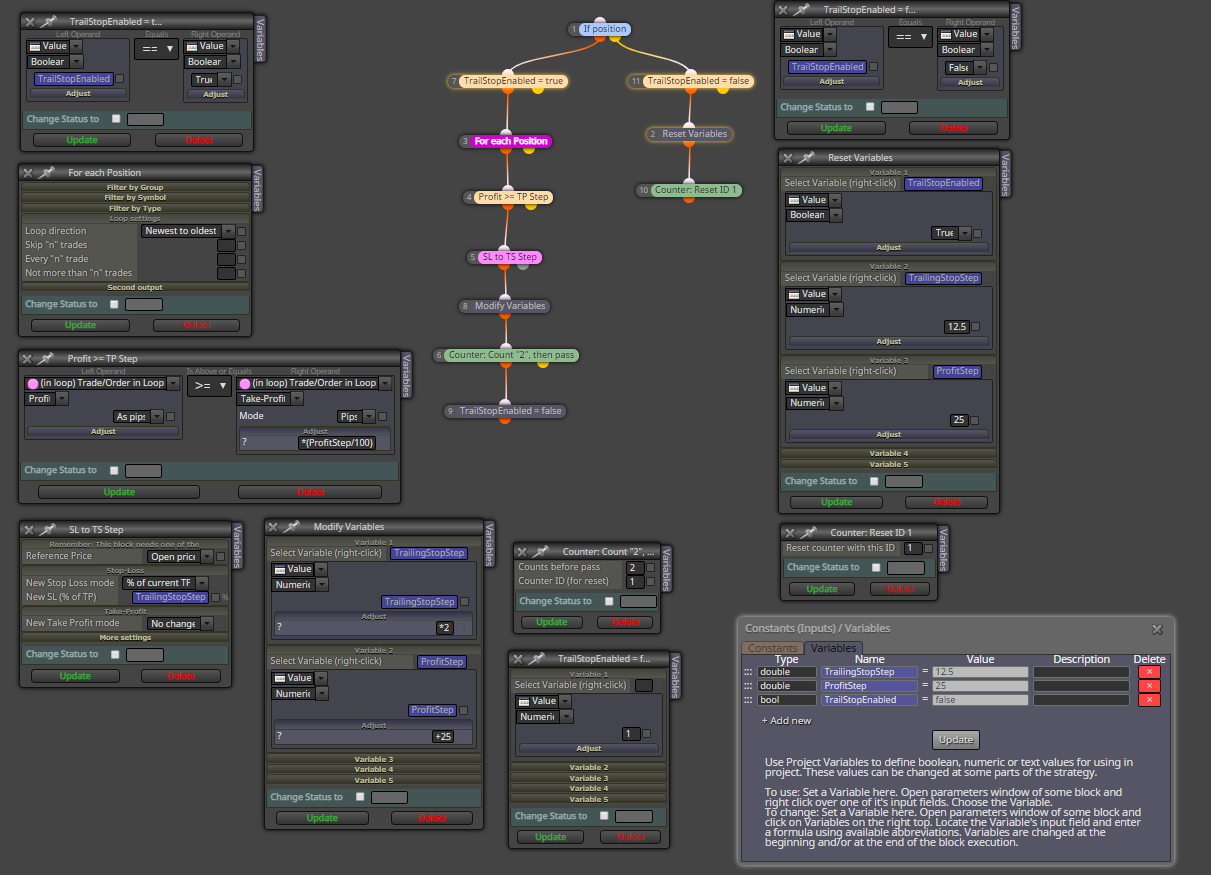
Task: Pin the Counter: Count "2" panel
Action: click(541, 552)
